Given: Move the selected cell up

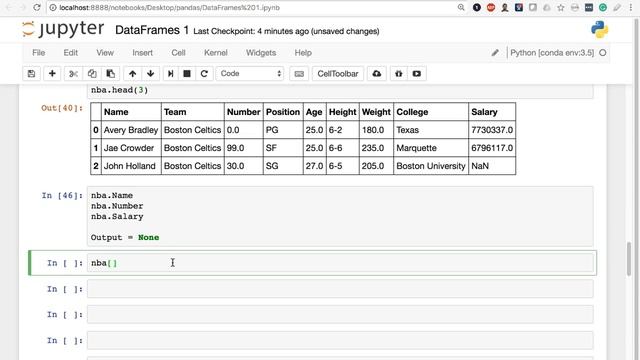Looking at the screenshot, I should point(132,74).
